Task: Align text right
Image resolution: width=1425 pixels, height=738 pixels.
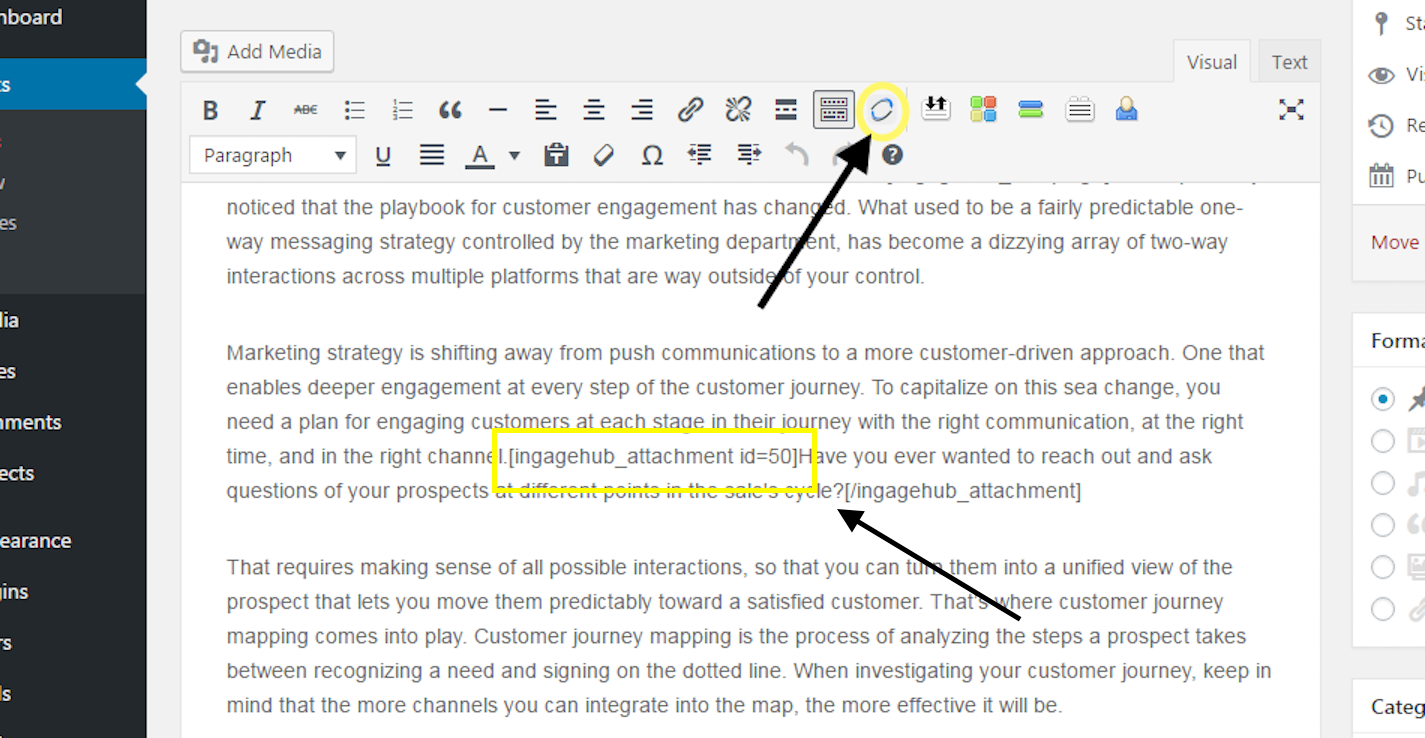Action: point(642,110)
